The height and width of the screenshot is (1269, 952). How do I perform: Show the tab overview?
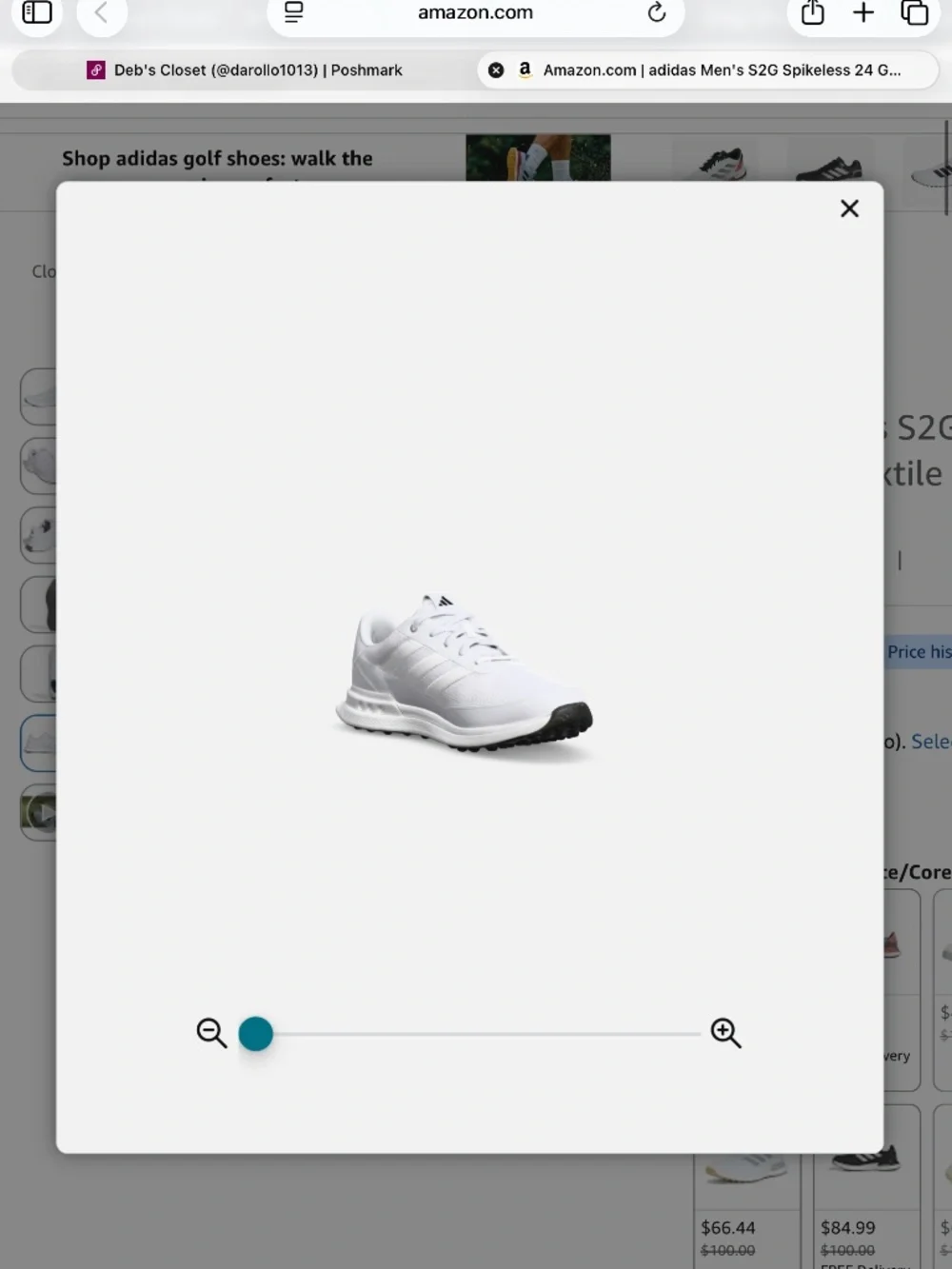click(x=914, y=12)
